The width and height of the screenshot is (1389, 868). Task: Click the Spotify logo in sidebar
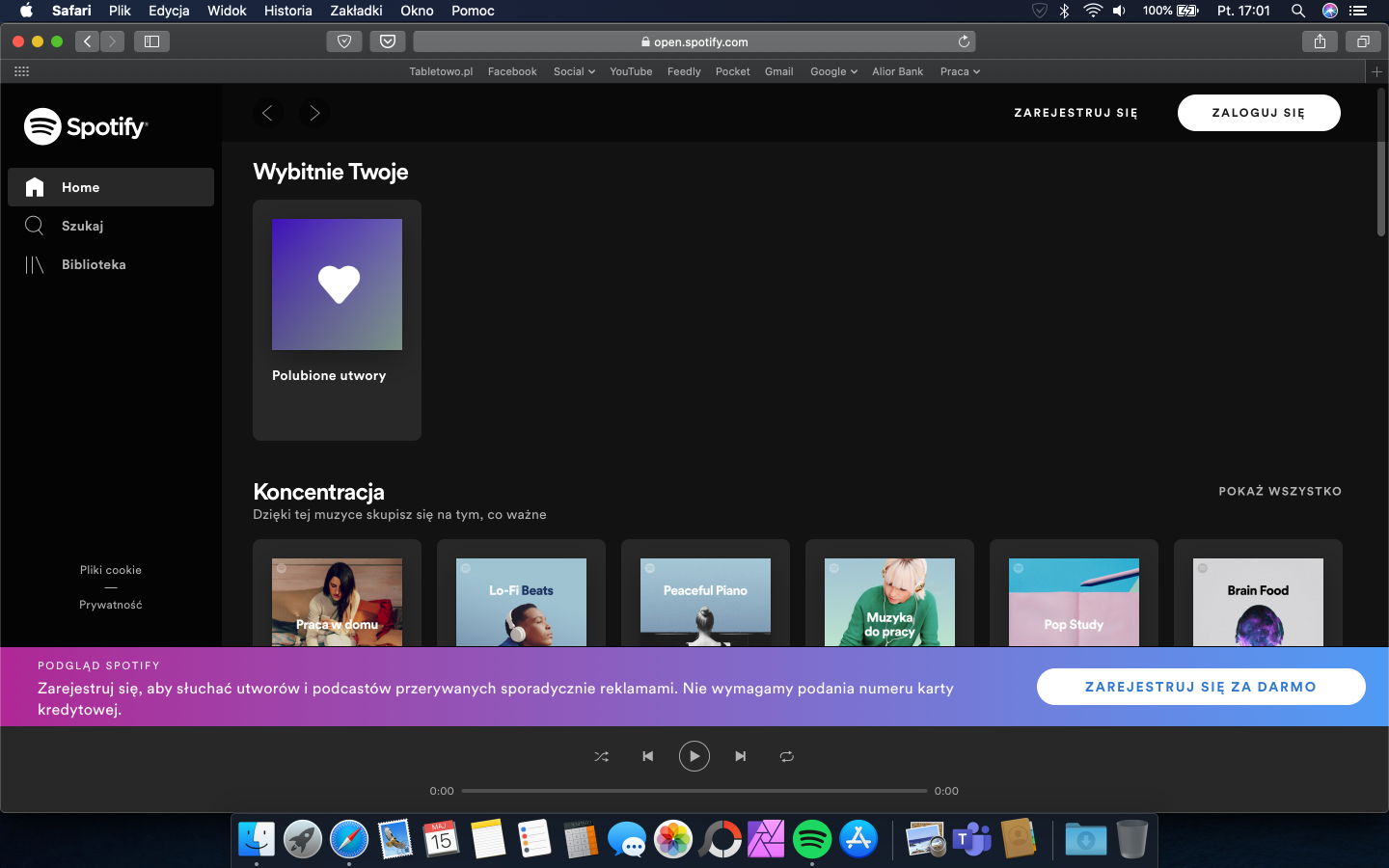[86, 126]
